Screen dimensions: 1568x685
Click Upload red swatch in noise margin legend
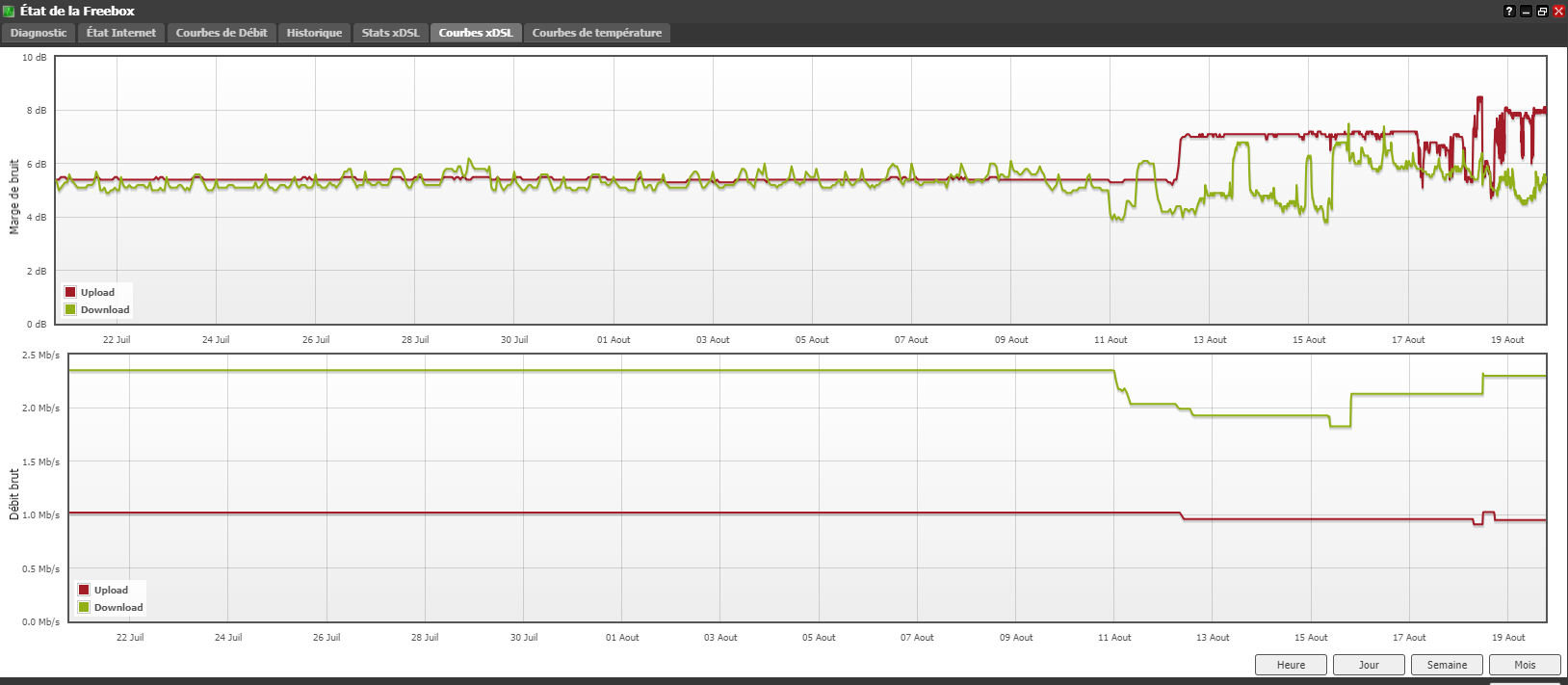coord(69,292)
